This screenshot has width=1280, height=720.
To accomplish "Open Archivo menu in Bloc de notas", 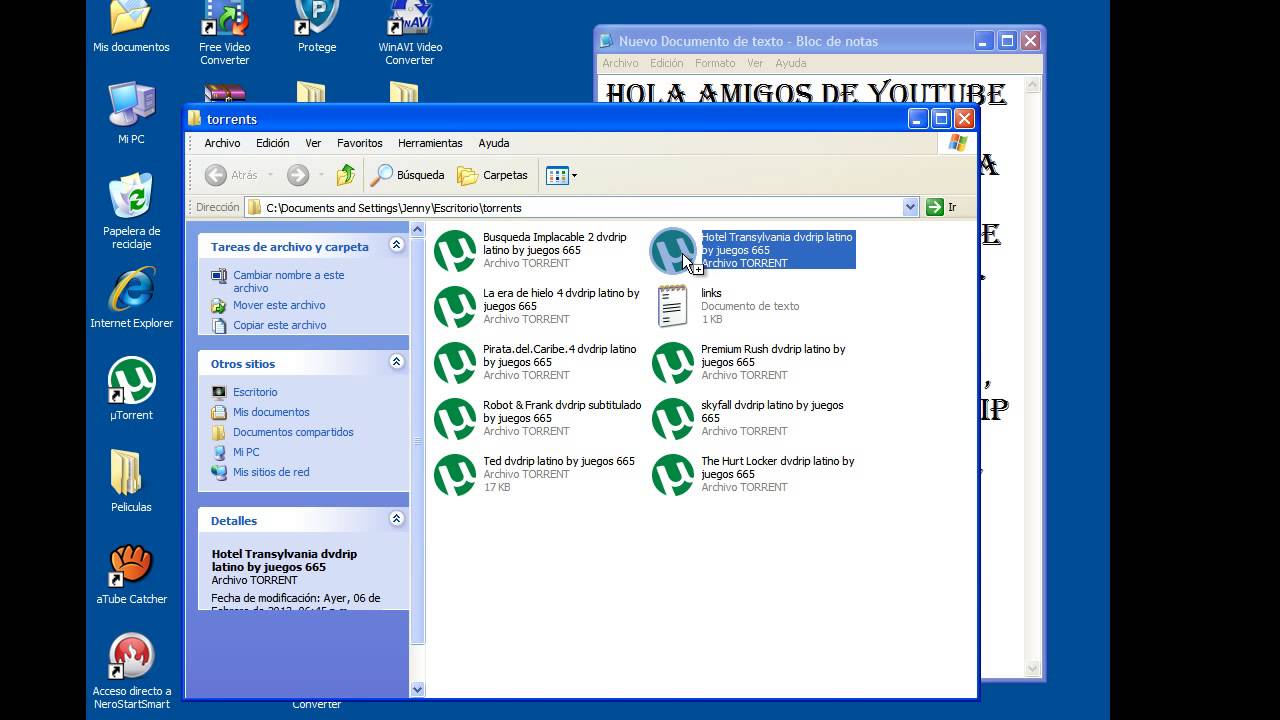I will click(620, 63).
